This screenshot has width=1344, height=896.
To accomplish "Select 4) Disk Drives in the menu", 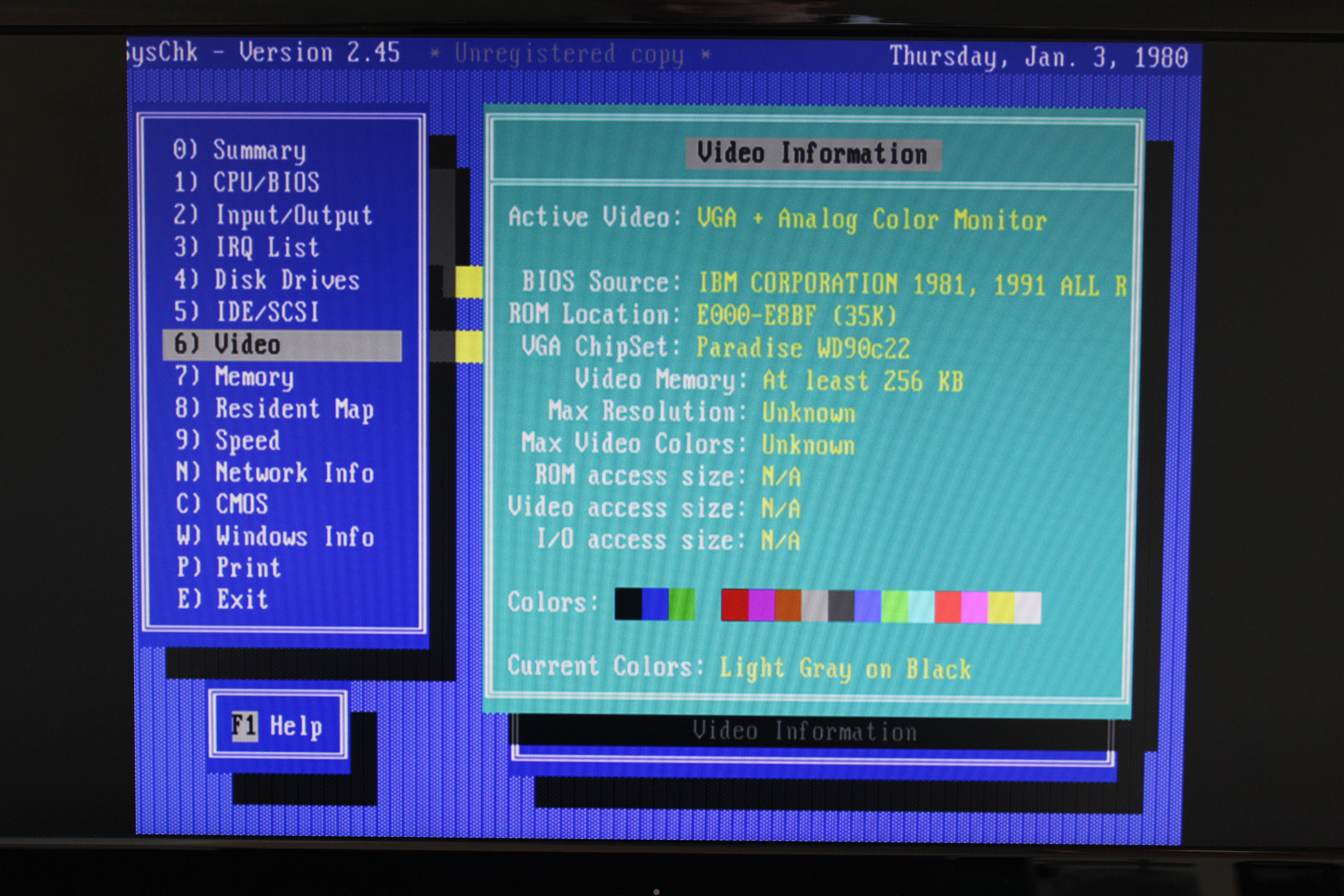I will click(267, 280).
